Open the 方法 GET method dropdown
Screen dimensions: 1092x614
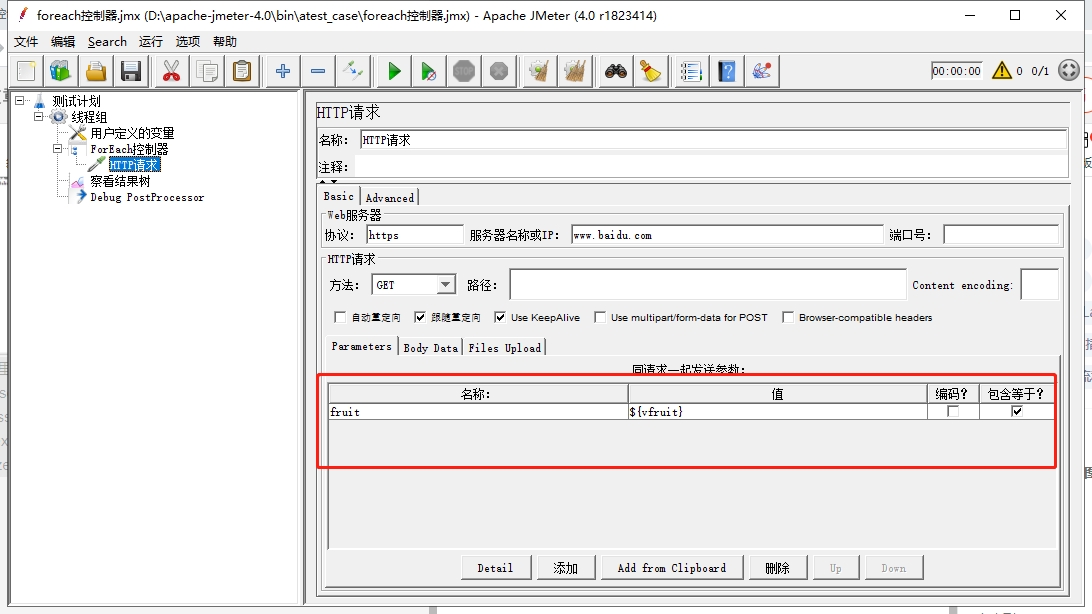click(446, 285)
